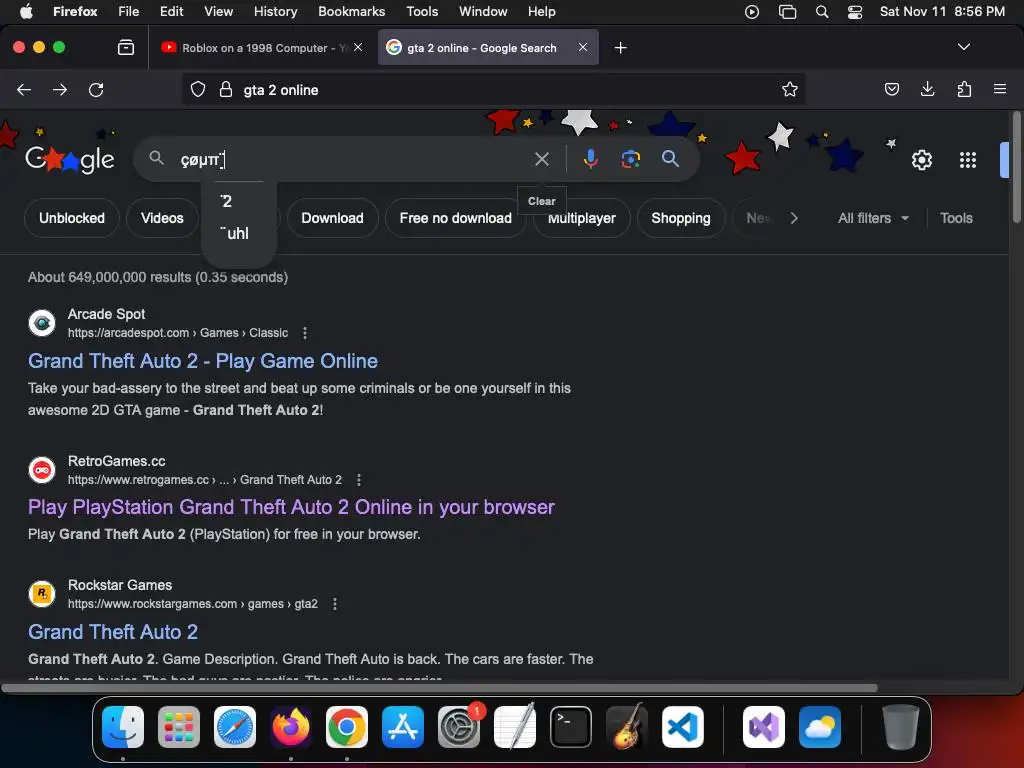
Task: Open macOS Control Center toggle icon
Action: tap(855, 12)
